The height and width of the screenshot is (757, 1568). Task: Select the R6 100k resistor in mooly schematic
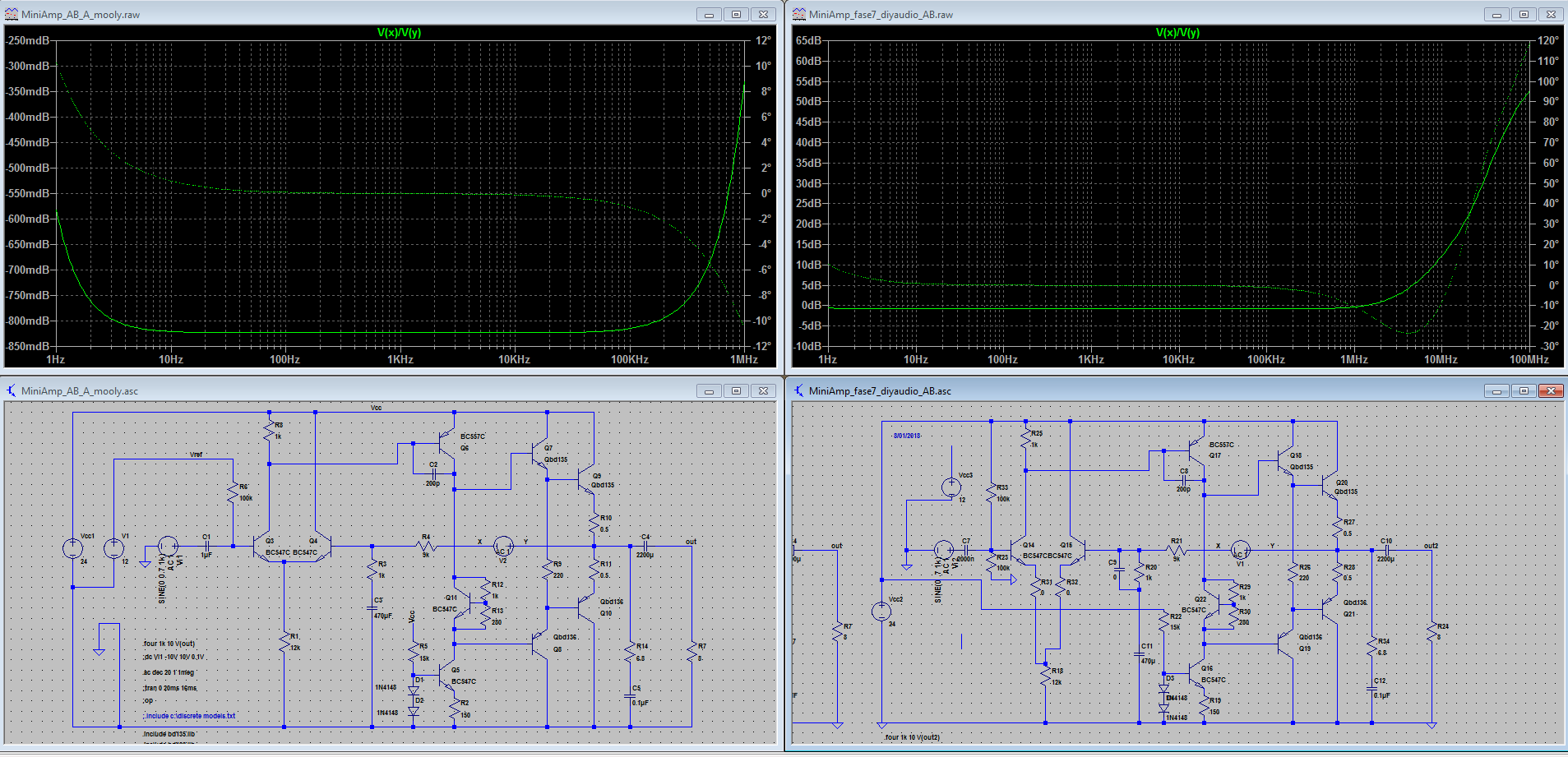pos(233,492)
